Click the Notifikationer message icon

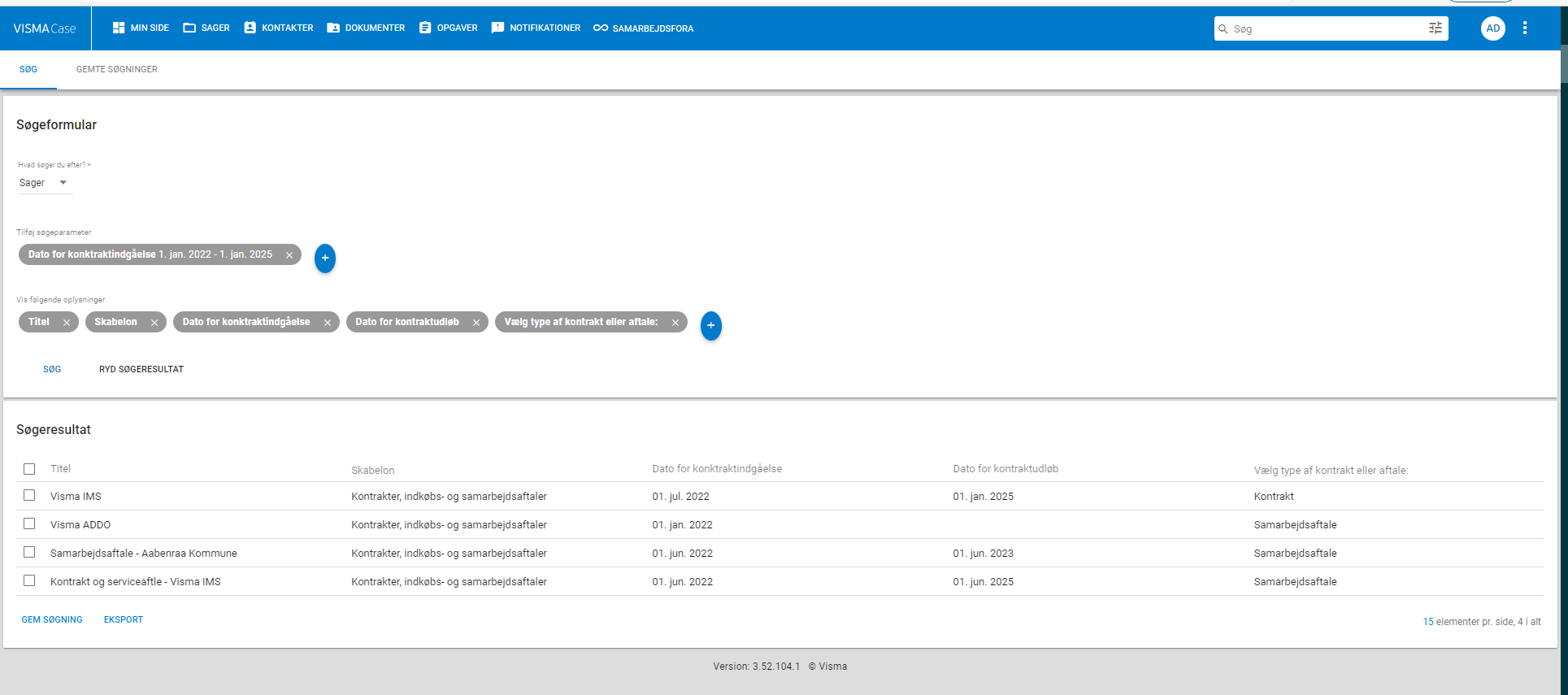coord(497,28)
